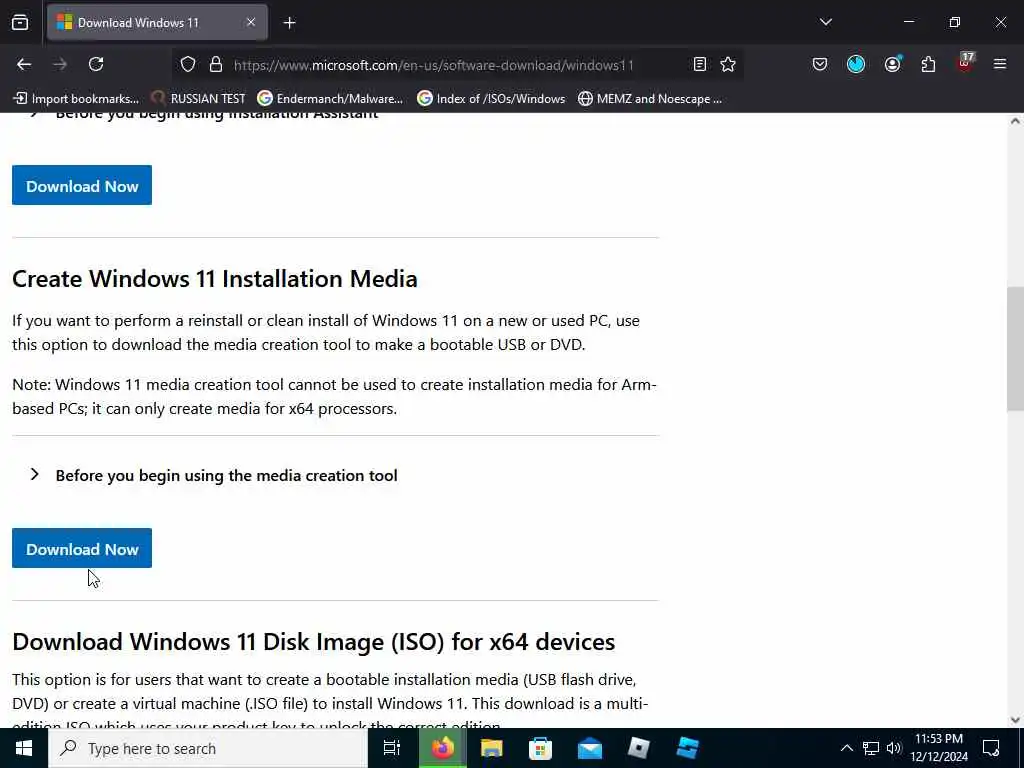Open the Mail app from taskbar
Screen dimensions: 1024x768
pos(590,748)
